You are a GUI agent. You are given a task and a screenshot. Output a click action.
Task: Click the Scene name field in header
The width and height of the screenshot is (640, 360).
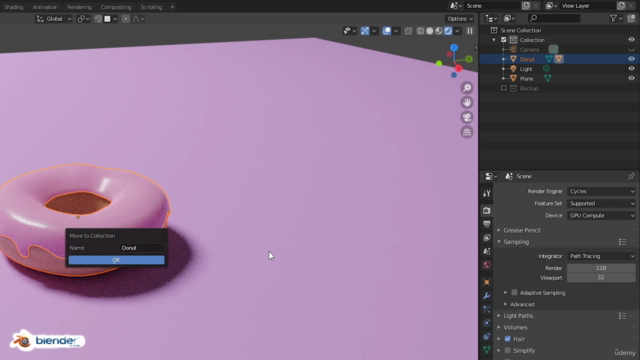[492, 6]
